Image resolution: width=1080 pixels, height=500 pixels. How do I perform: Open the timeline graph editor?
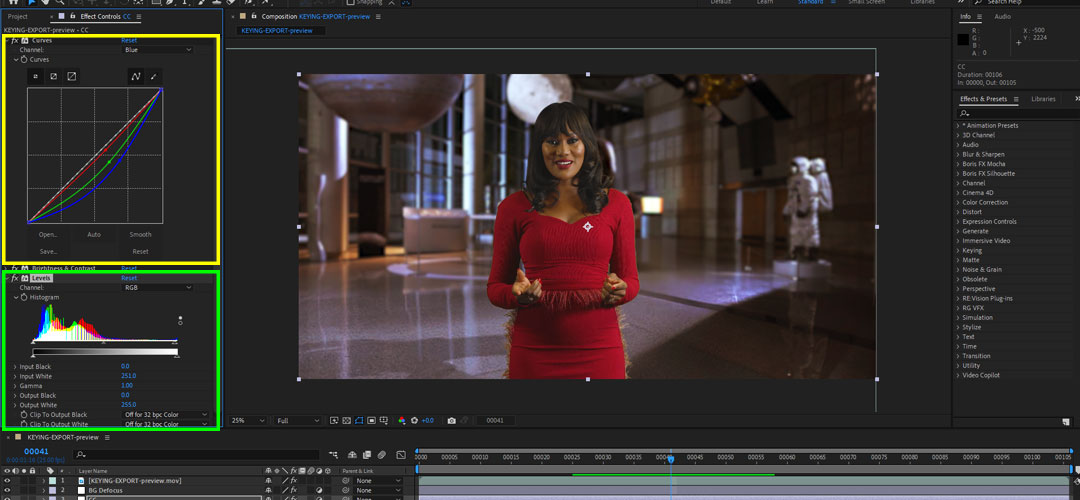coord(401,455)
